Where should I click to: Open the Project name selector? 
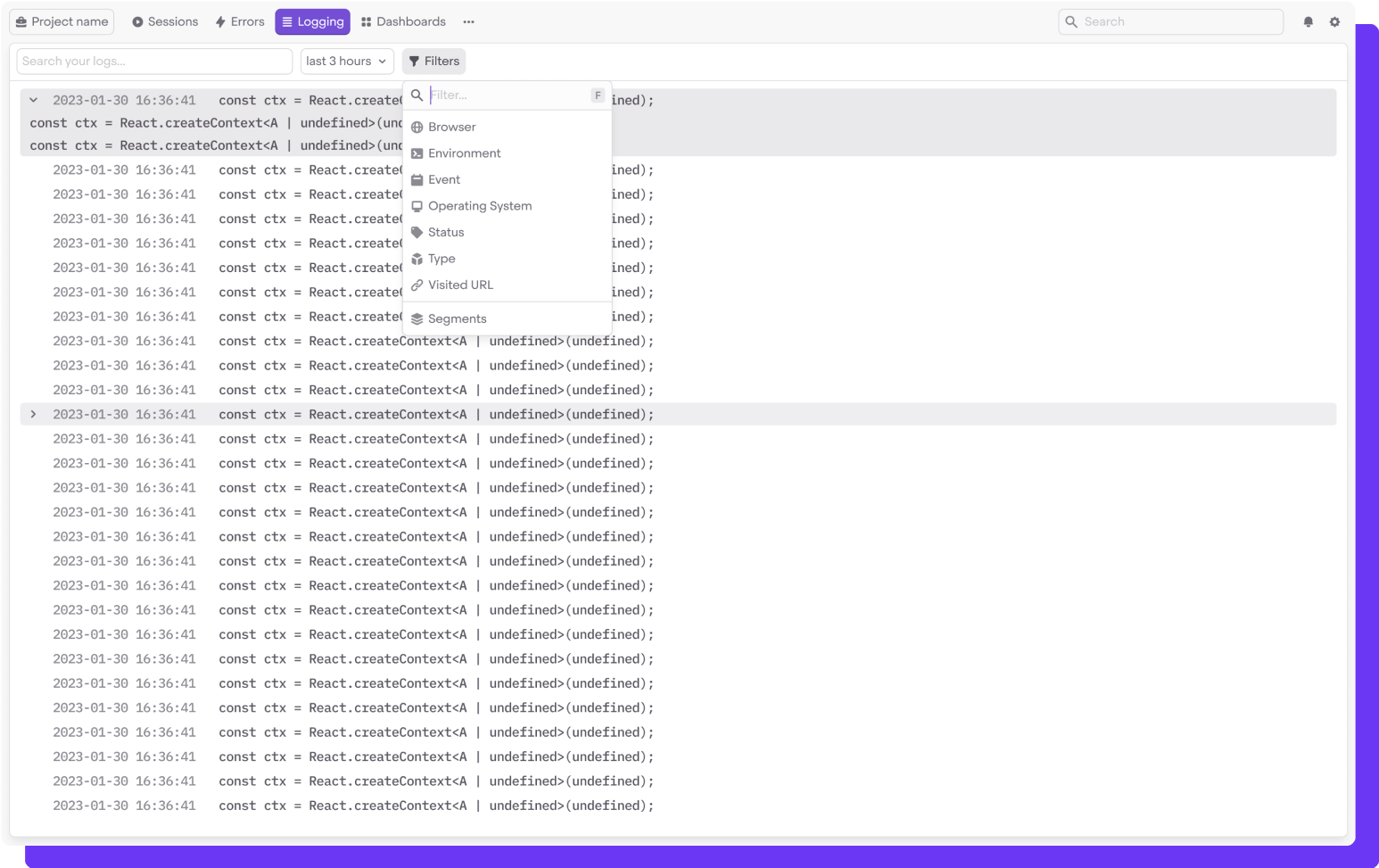point(62,21)
